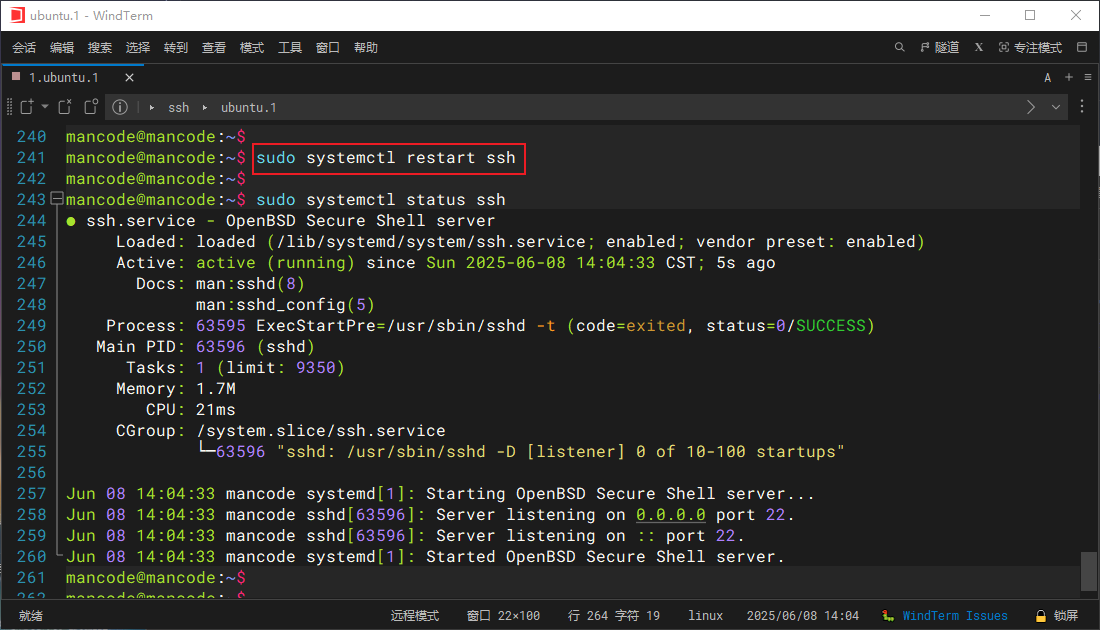Viewport: 1100px width, 630px height.
Task: Click the layout panel icon at top right
Action: click(1082, 47)
